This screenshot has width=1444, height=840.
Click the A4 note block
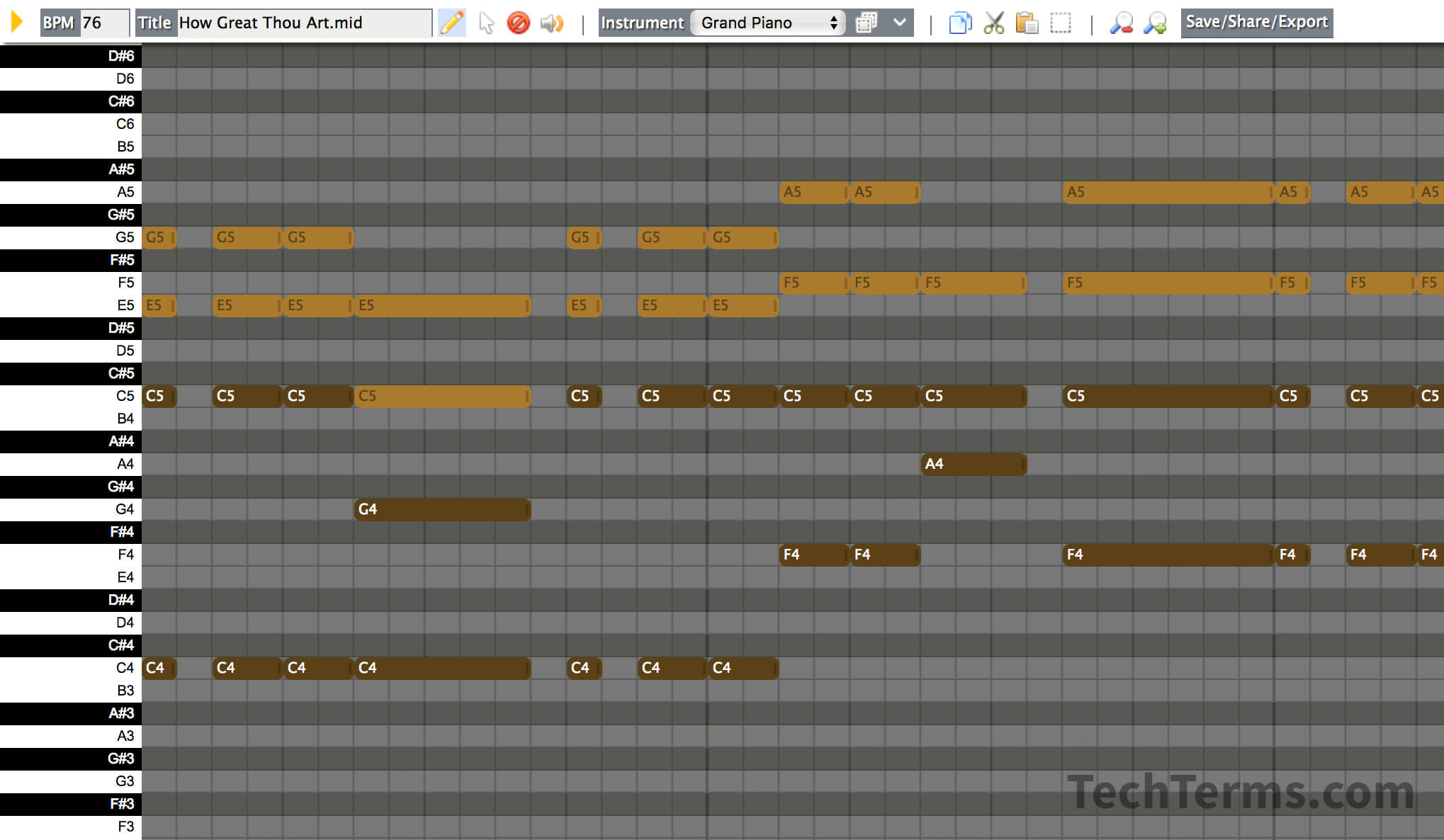(x=974, y=464)
